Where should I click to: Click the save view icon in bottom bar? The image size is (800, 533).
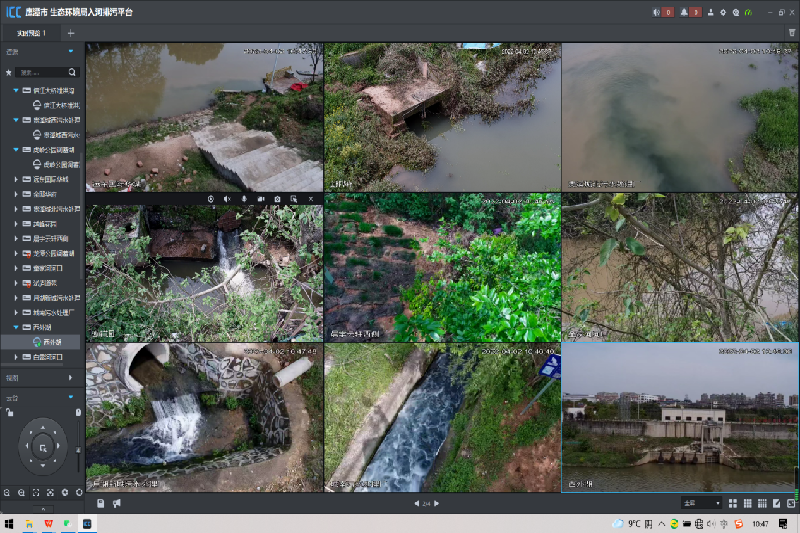point(101,503)
